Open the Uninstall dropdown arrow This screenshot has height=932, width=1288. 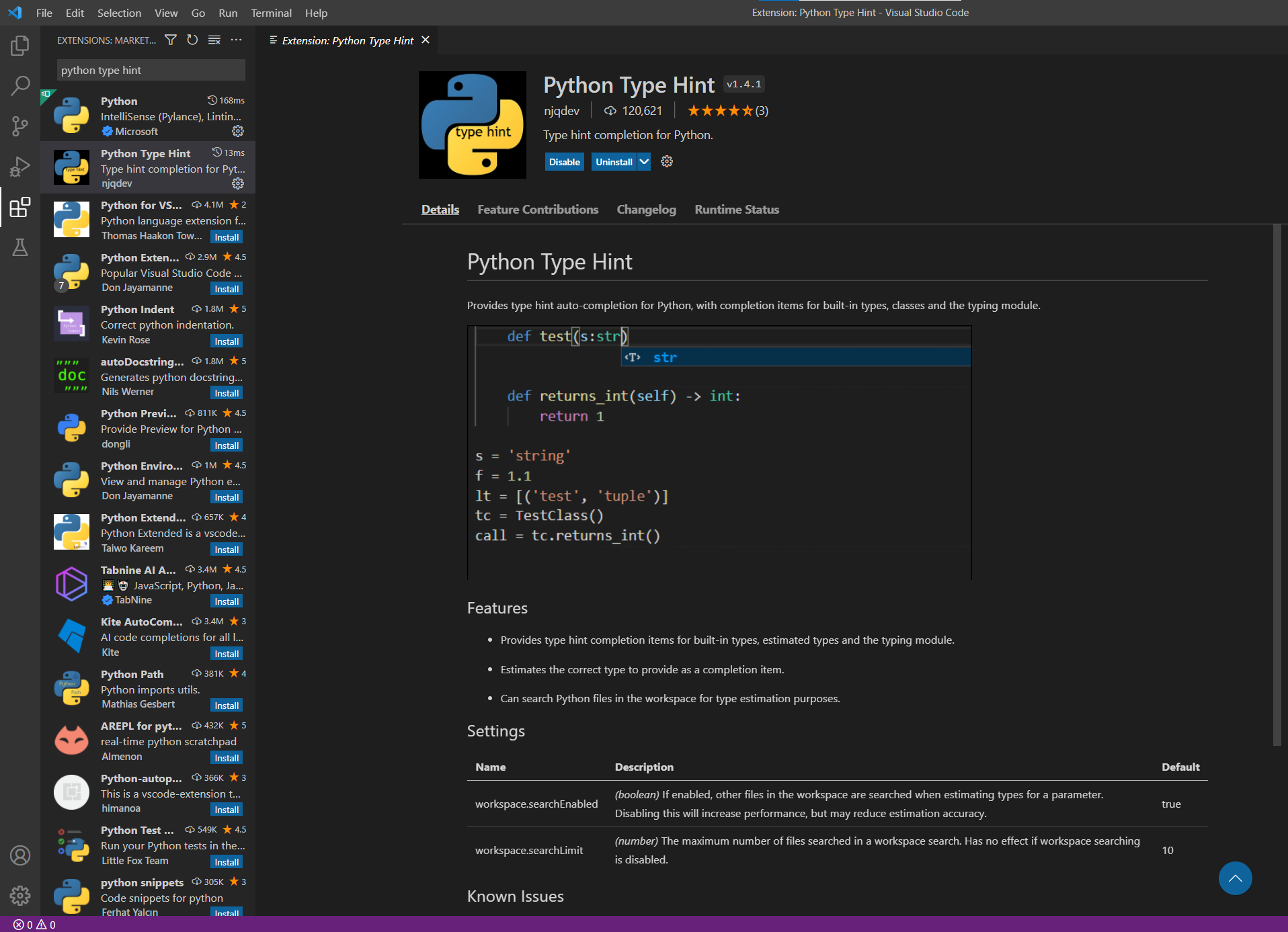click(643, 161)
